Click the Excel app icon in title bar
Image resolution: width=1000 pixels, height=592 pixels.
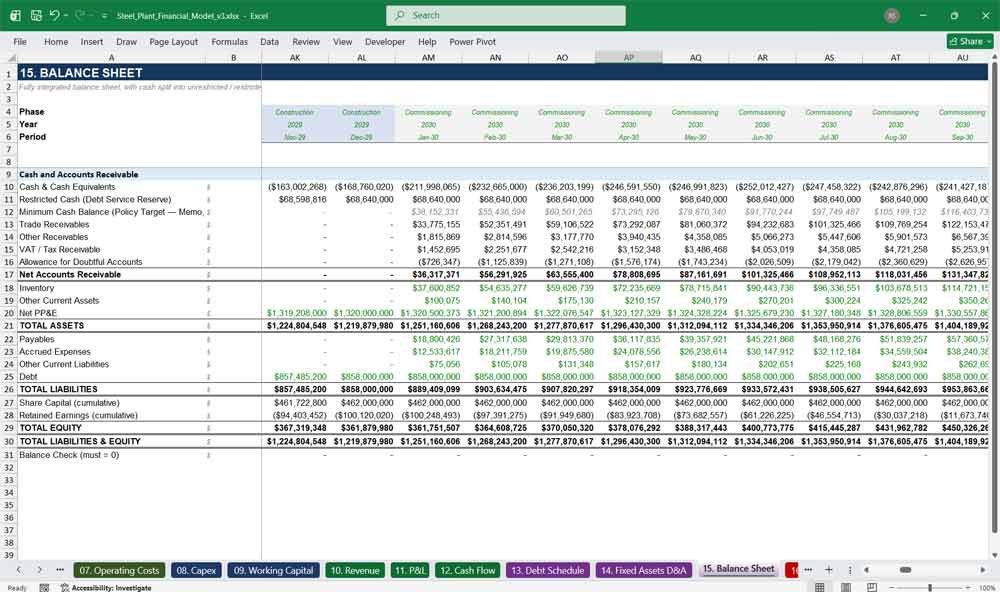point(15,15)
